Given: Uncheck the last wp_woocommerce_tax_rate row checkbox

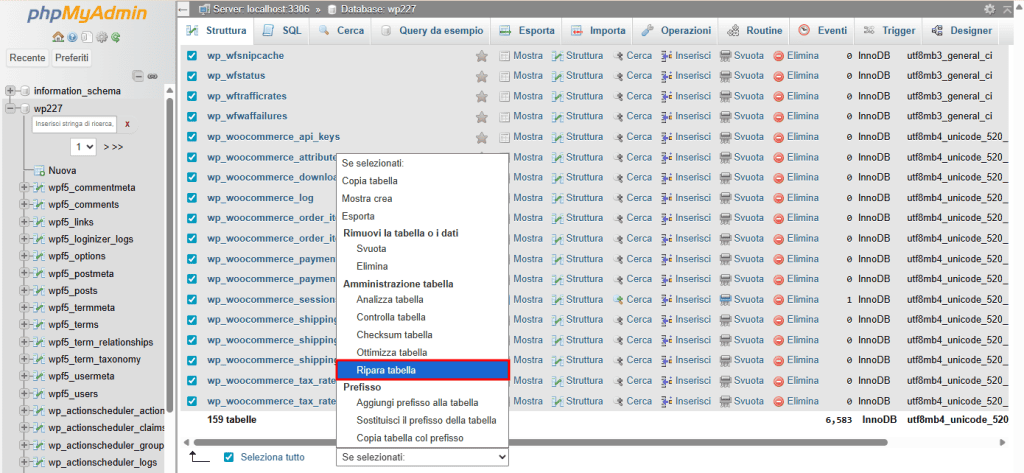Looking at the screenshot, I should point(191,401).
